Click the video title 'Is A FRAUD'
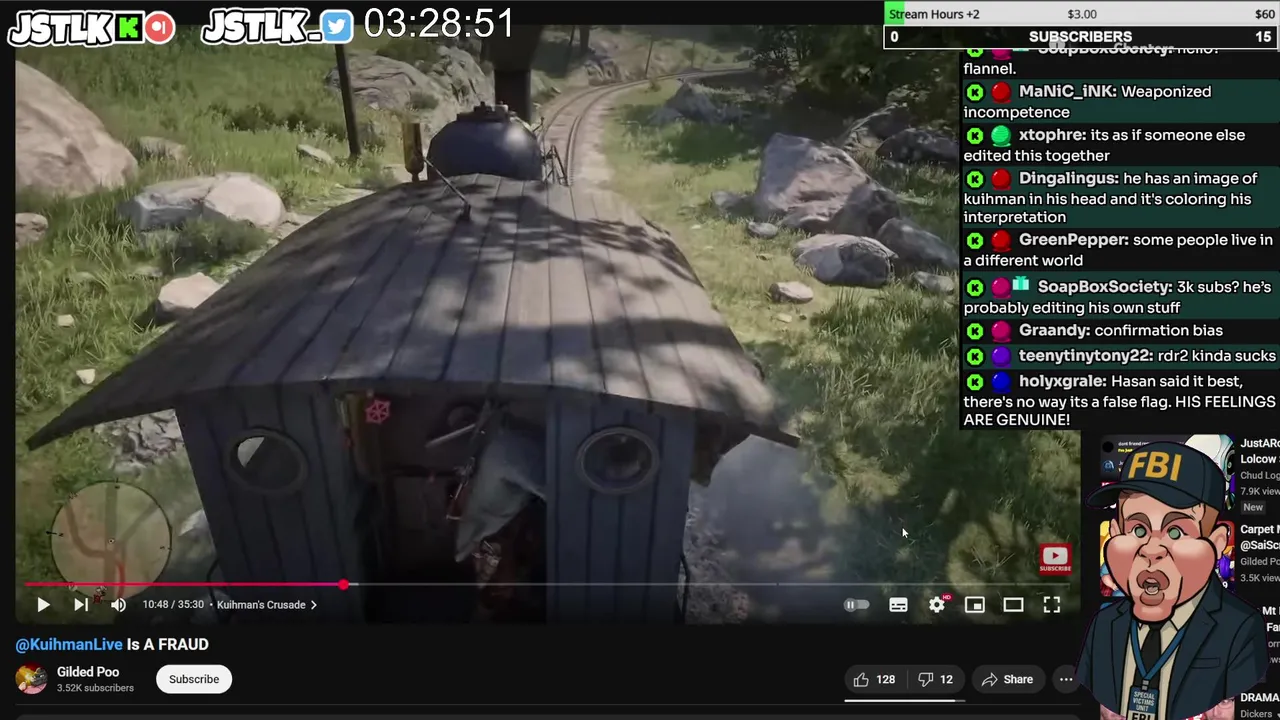The height and width of the screenshot is (720, 1280). click(x=167, y=644)
